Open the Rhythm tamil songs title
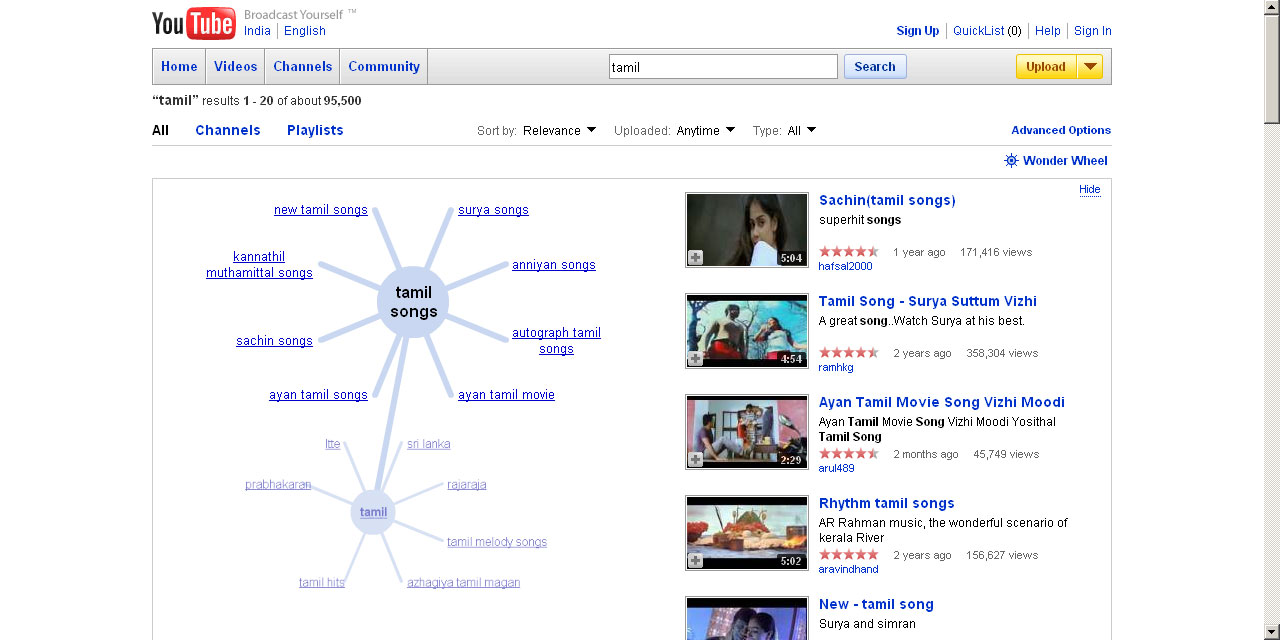 (886, 503)
